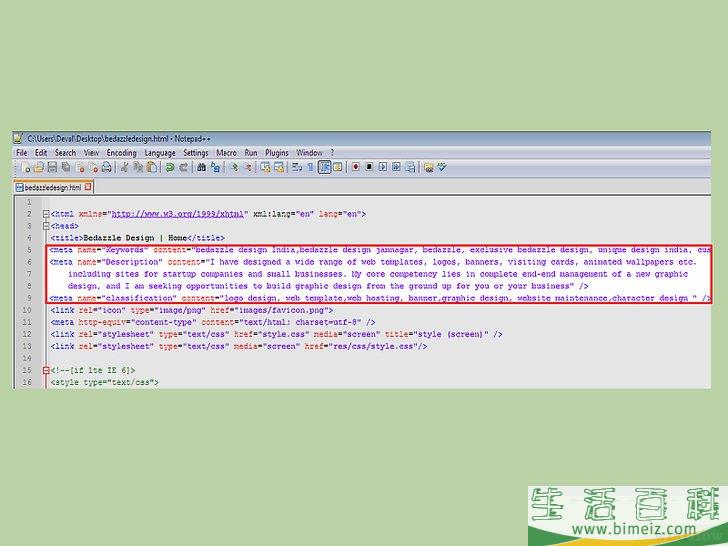Collapse the red fold marker on line 15

(x=46, y=370)
